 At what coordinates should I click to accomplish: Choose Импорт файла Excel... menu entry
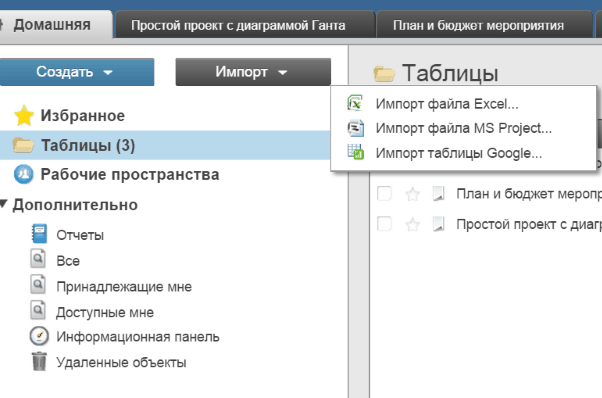447,104
